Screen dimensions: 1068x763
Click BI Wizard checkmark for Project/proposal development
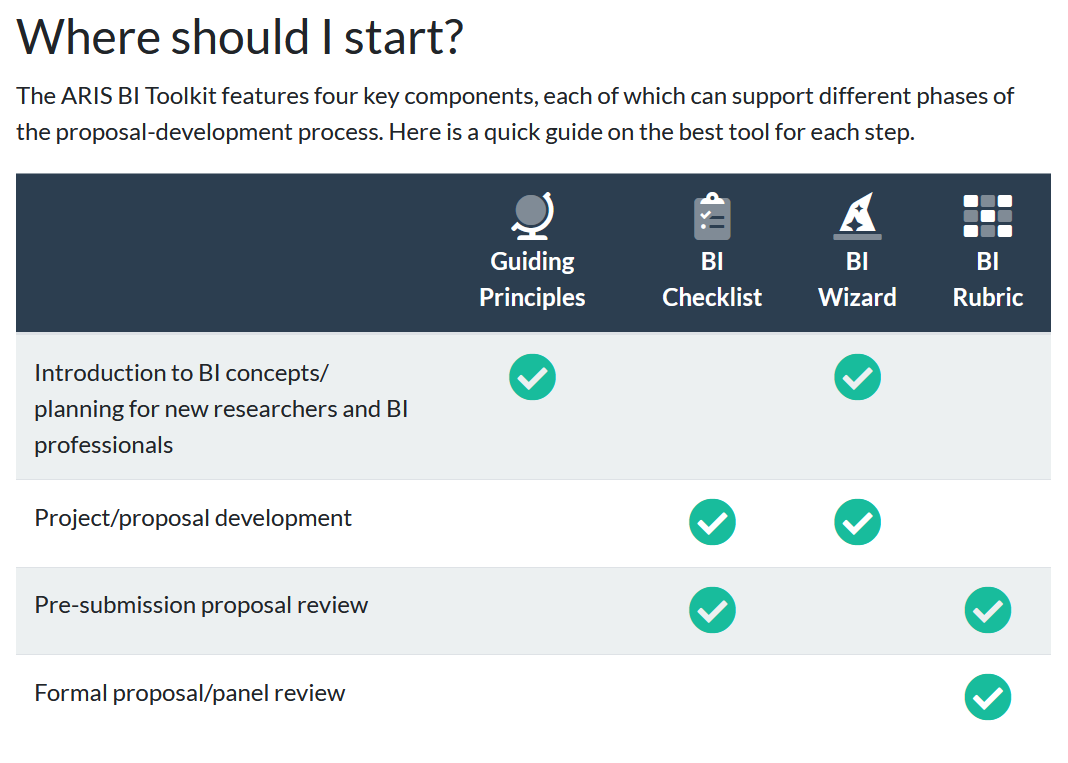click(857, 522)
